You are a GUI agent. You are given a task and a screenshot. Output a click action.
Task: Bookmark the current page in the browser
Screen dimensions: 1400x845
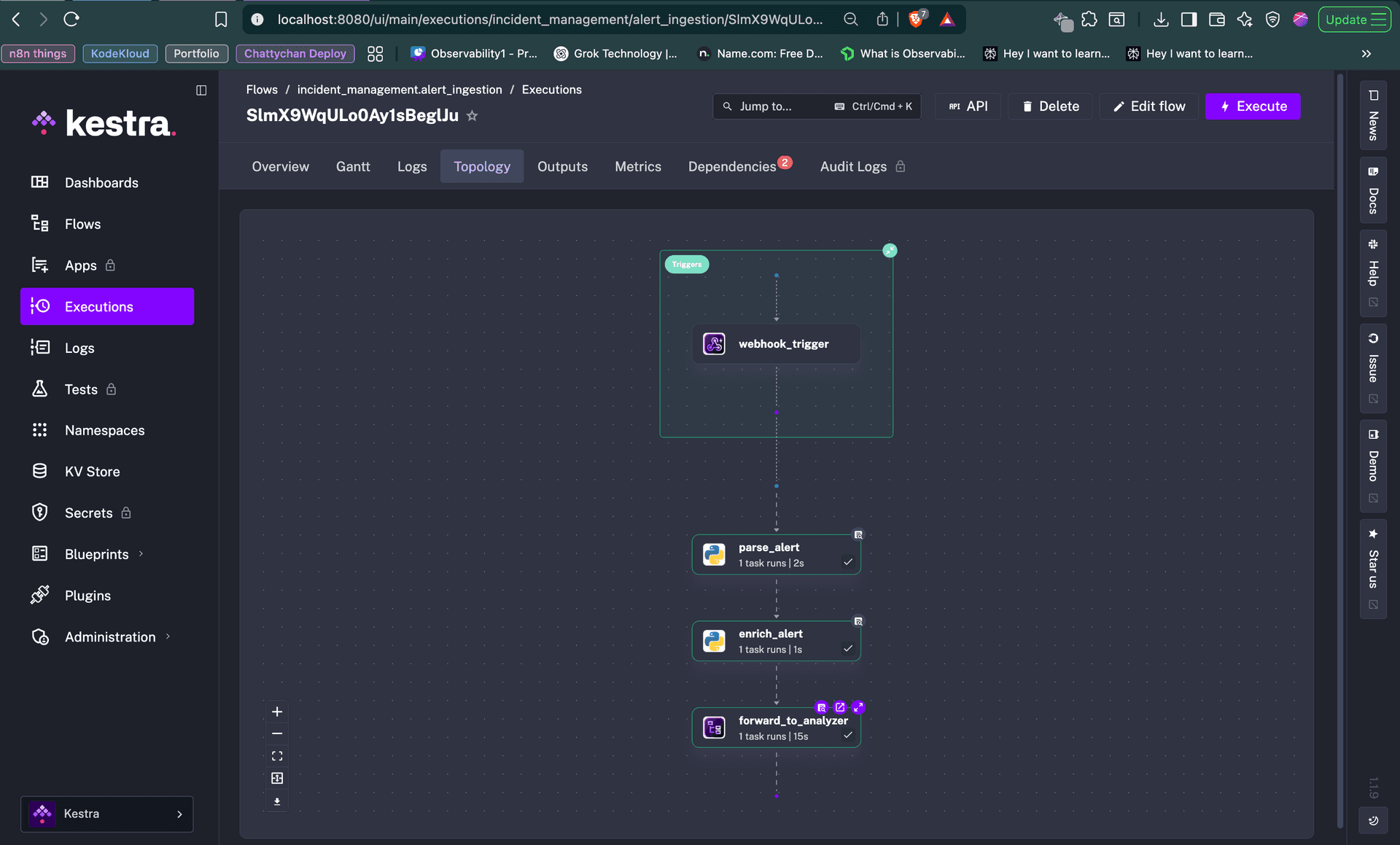point(221,20)
